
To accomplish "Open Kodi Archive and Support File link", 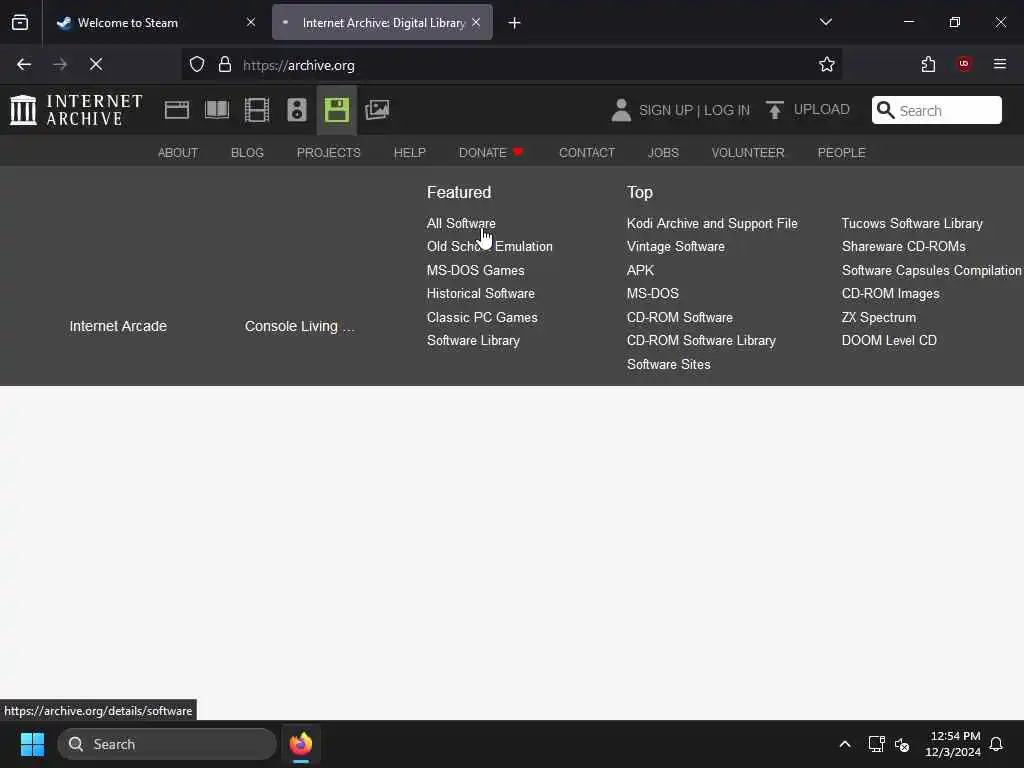I will 712,223.
